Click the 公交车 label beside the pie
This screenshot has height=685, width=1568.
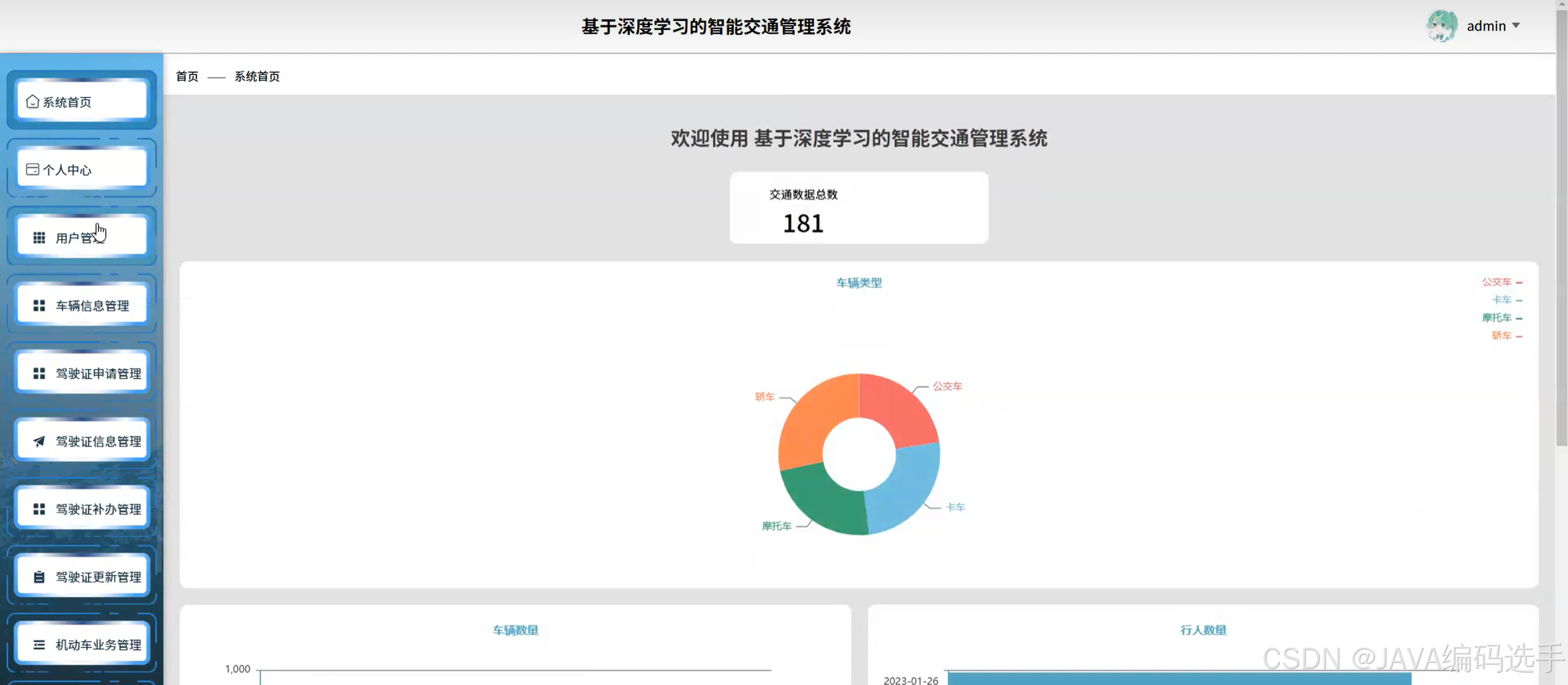(x=948, y=386)
